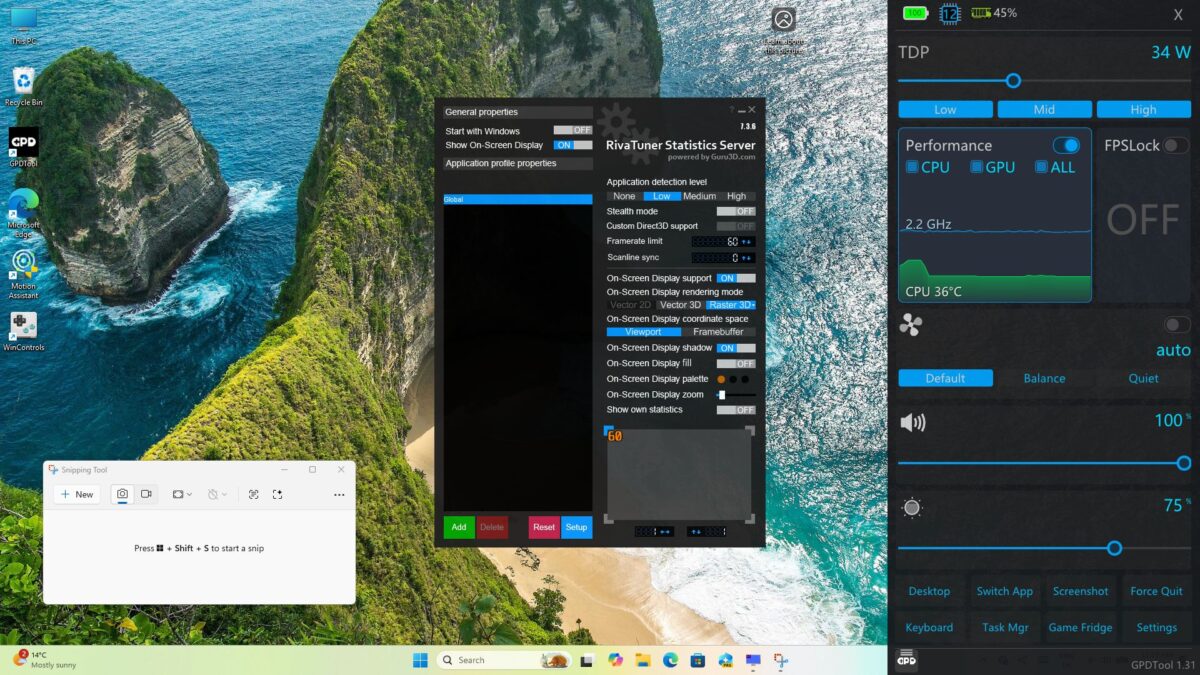Click the brightness icon in GPDTool
Viewport: 1200px width, 675px height.
tap(912, 507)
